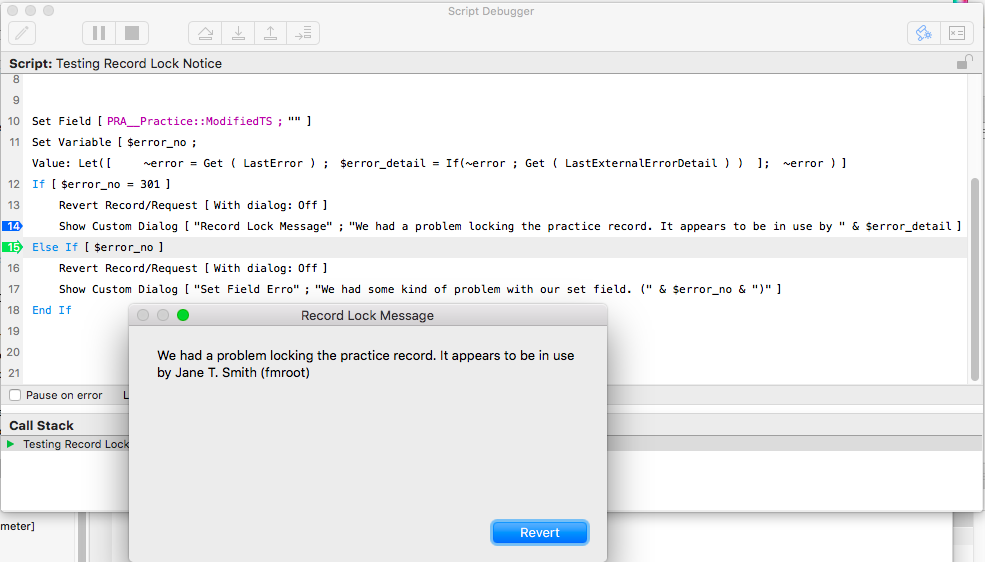The width and height of the screenshot is (985, 562).
Task: Click the Revert button in the dialog
Action: [x=540, y=532]
